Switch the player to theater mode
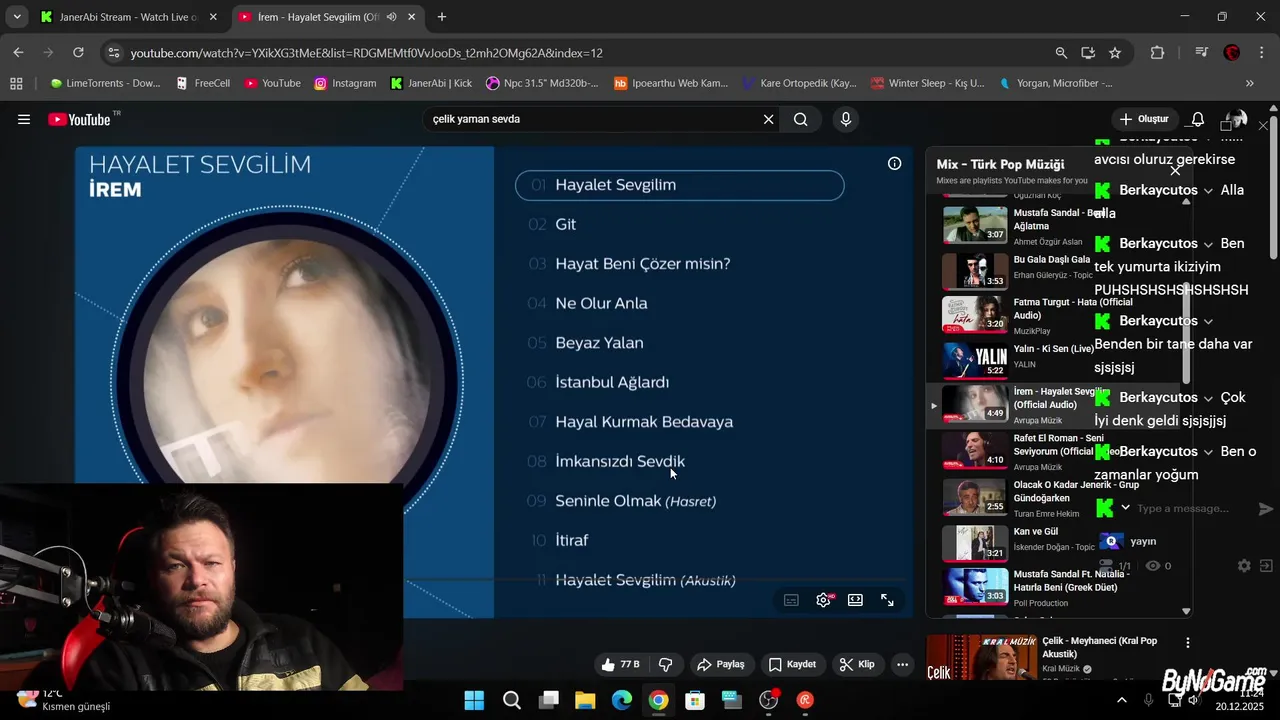The height and width of the screenshot is (720, 1280). [x=855, y=600]
